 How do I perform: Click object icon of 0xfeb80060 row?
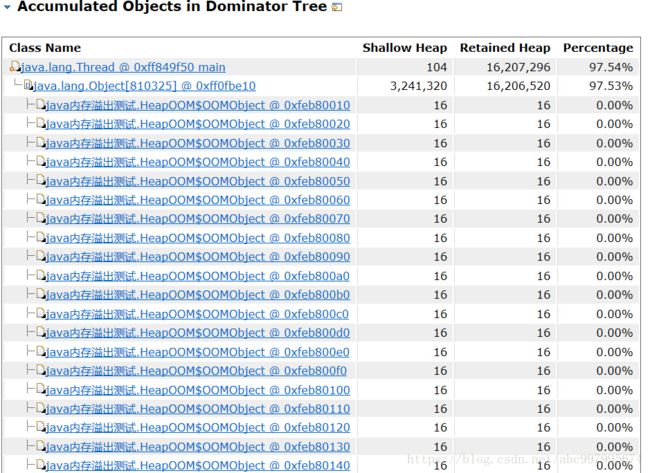click(41, 199)
